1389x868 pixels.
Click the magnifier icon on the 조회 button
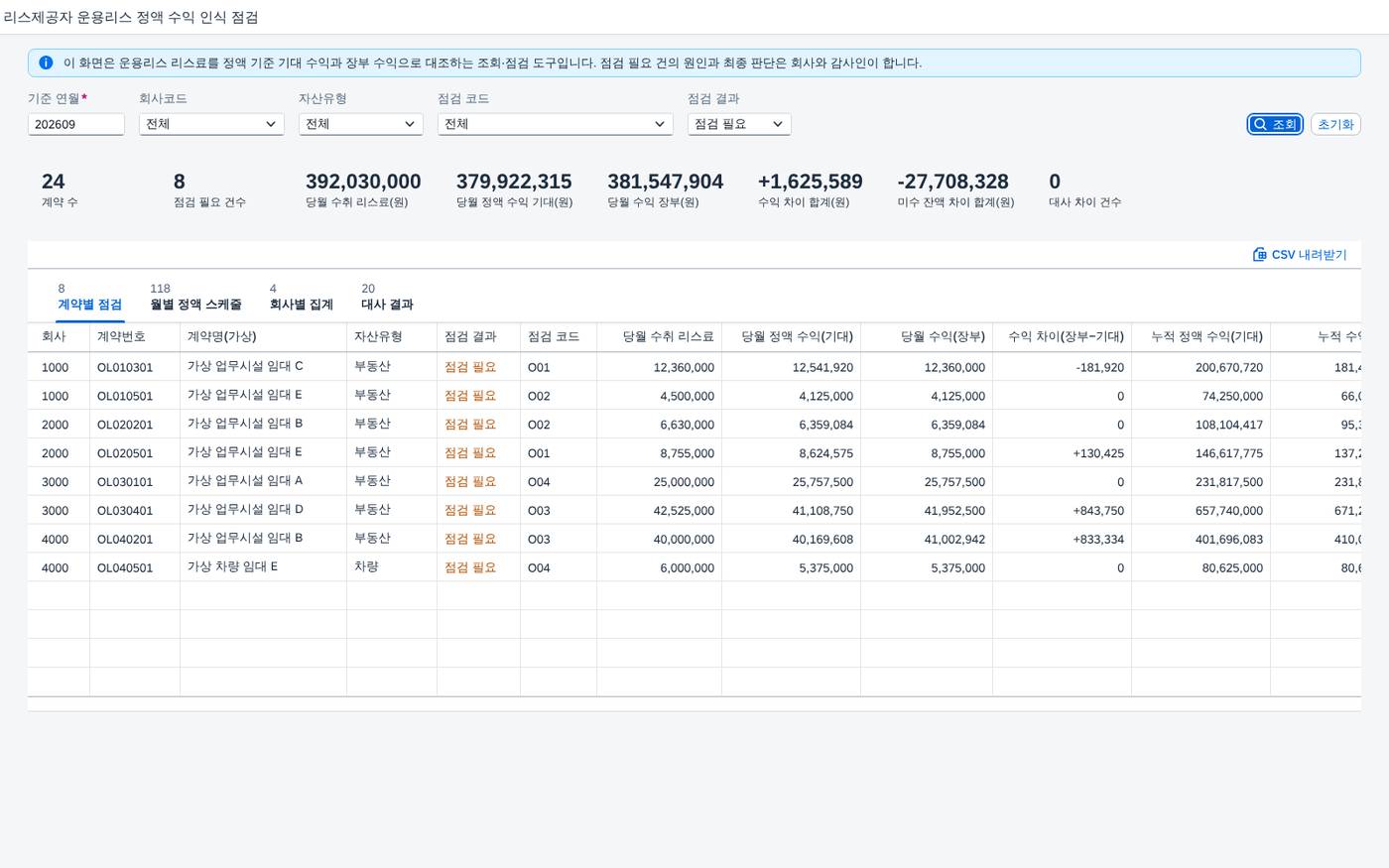1260,124
